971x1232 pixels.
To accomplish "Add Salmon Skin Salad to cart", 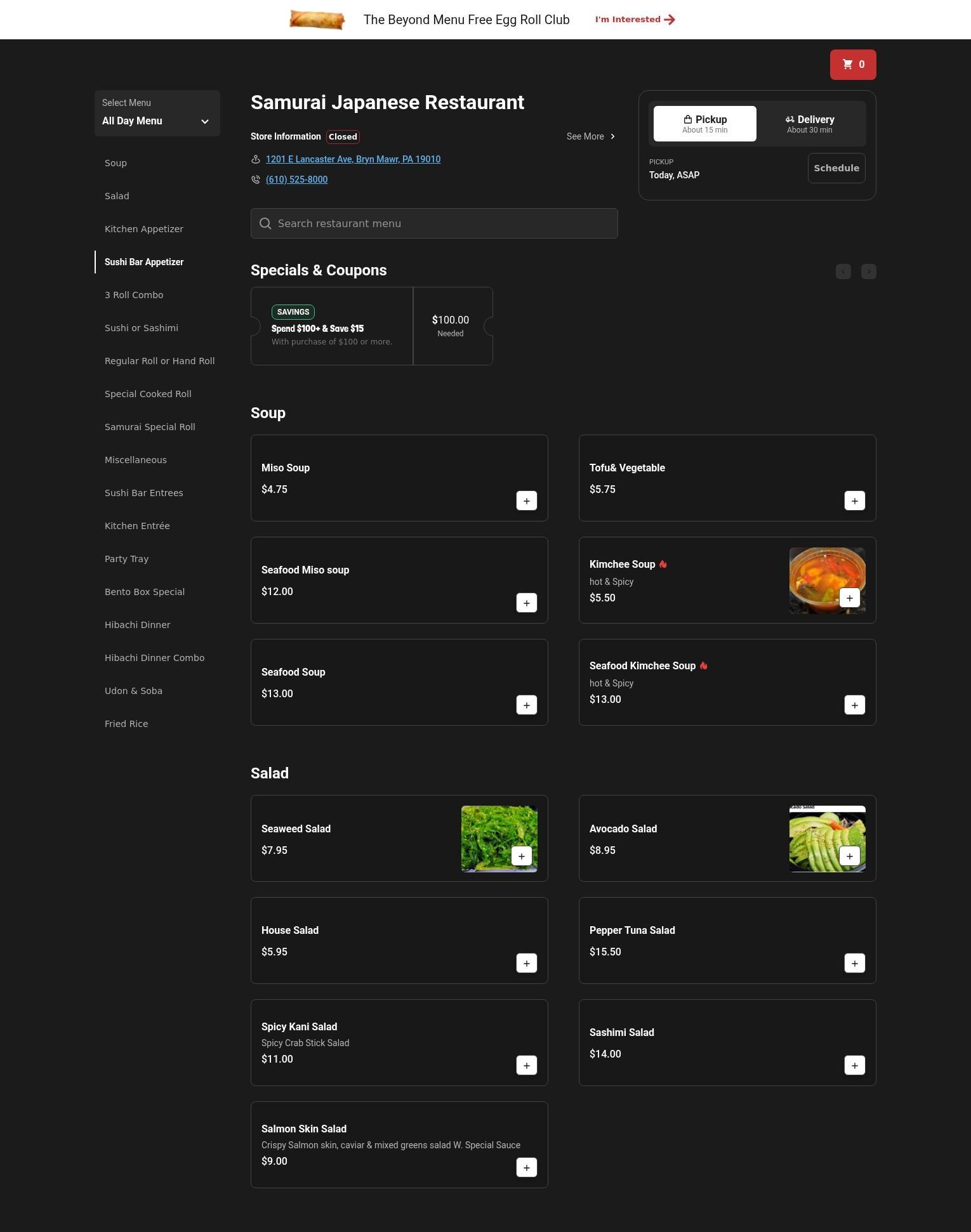I will click(x=526, y=1167).
